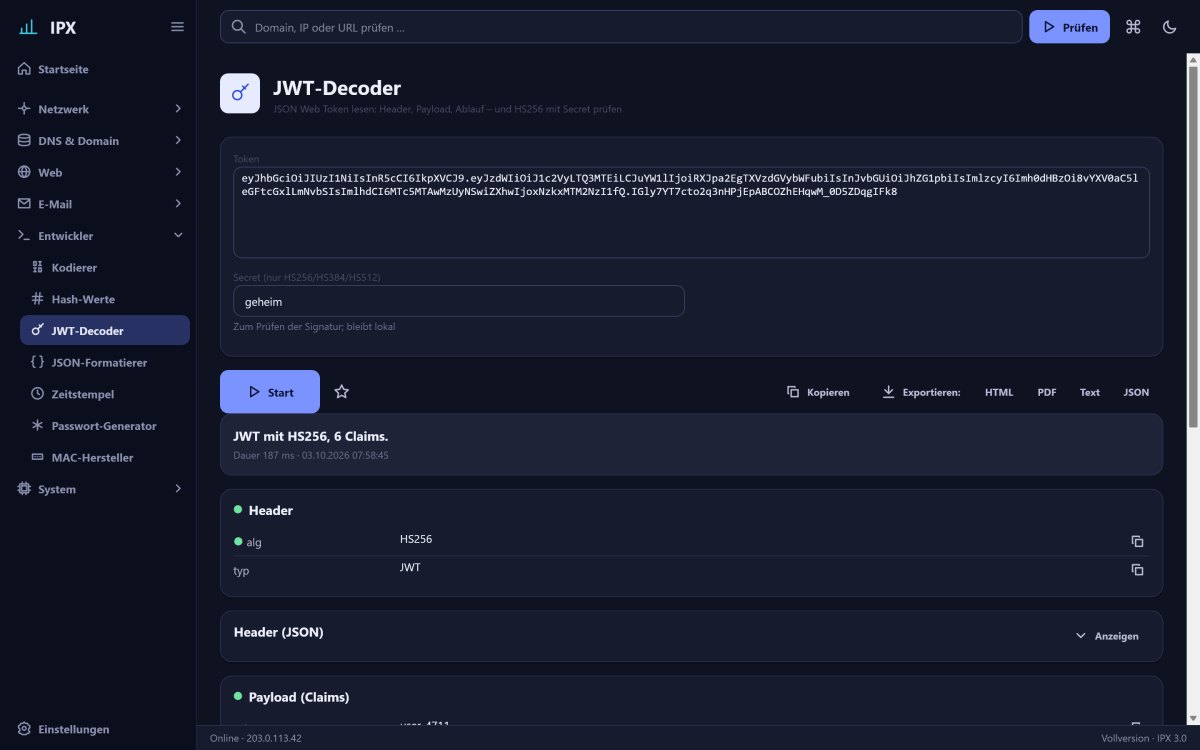Click the JWT-Decoder key logo tile
Viewport: 1200px width, 750px height.
[240, 93]
